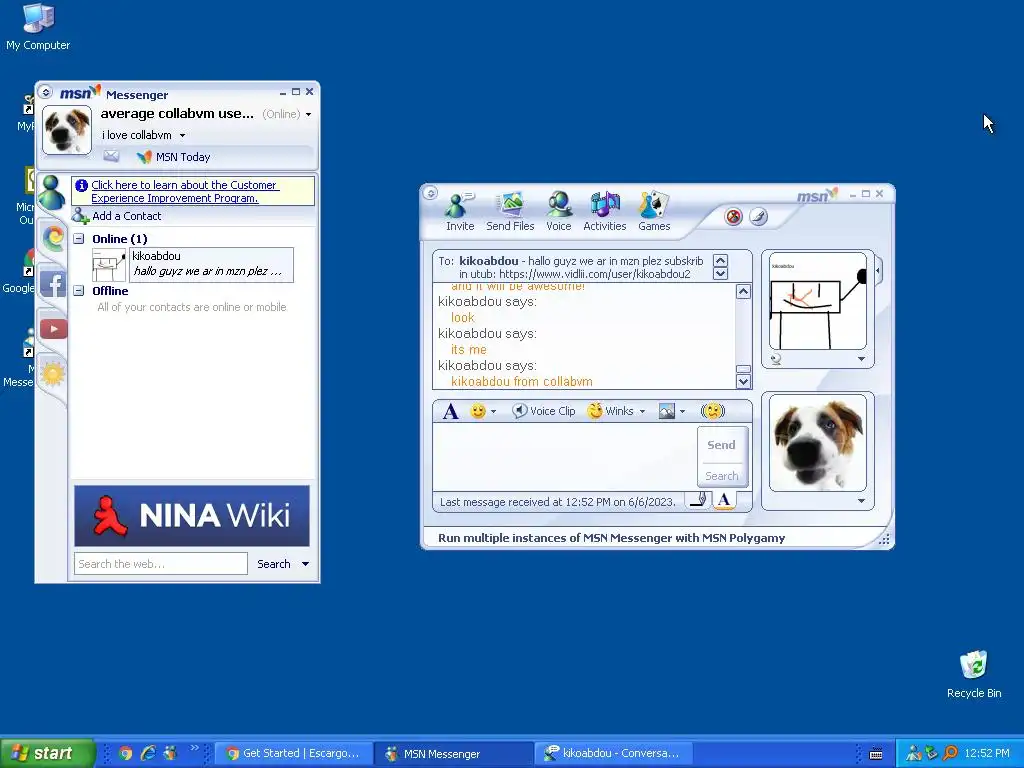Open the menu button in conversation window corner
The width and height of the screenshot is (1024, 768).
(430, 193)
